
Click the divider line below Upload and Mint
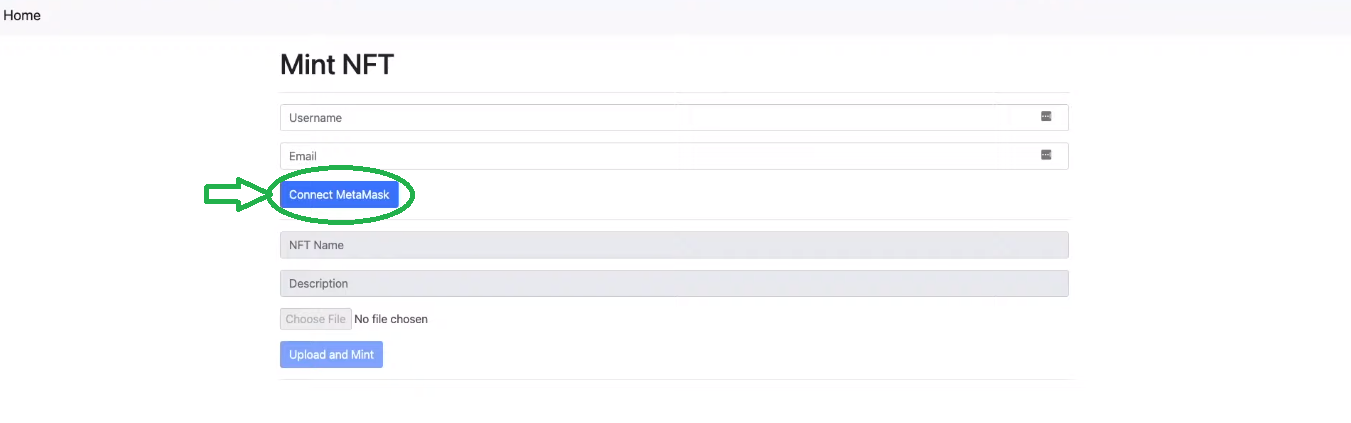(x=676, y=380)
